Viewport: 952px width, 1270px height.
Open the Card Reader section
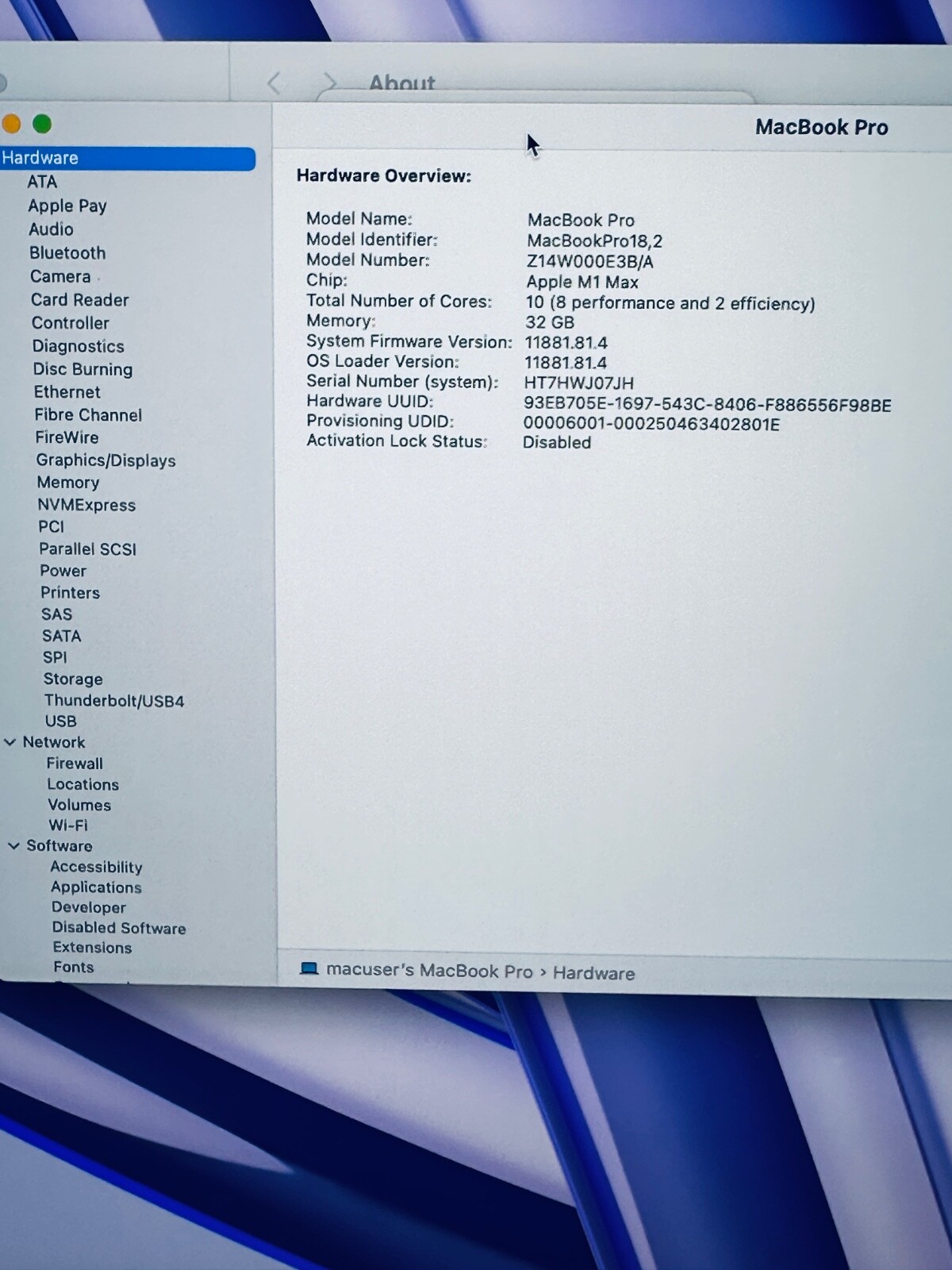point(79,300)
